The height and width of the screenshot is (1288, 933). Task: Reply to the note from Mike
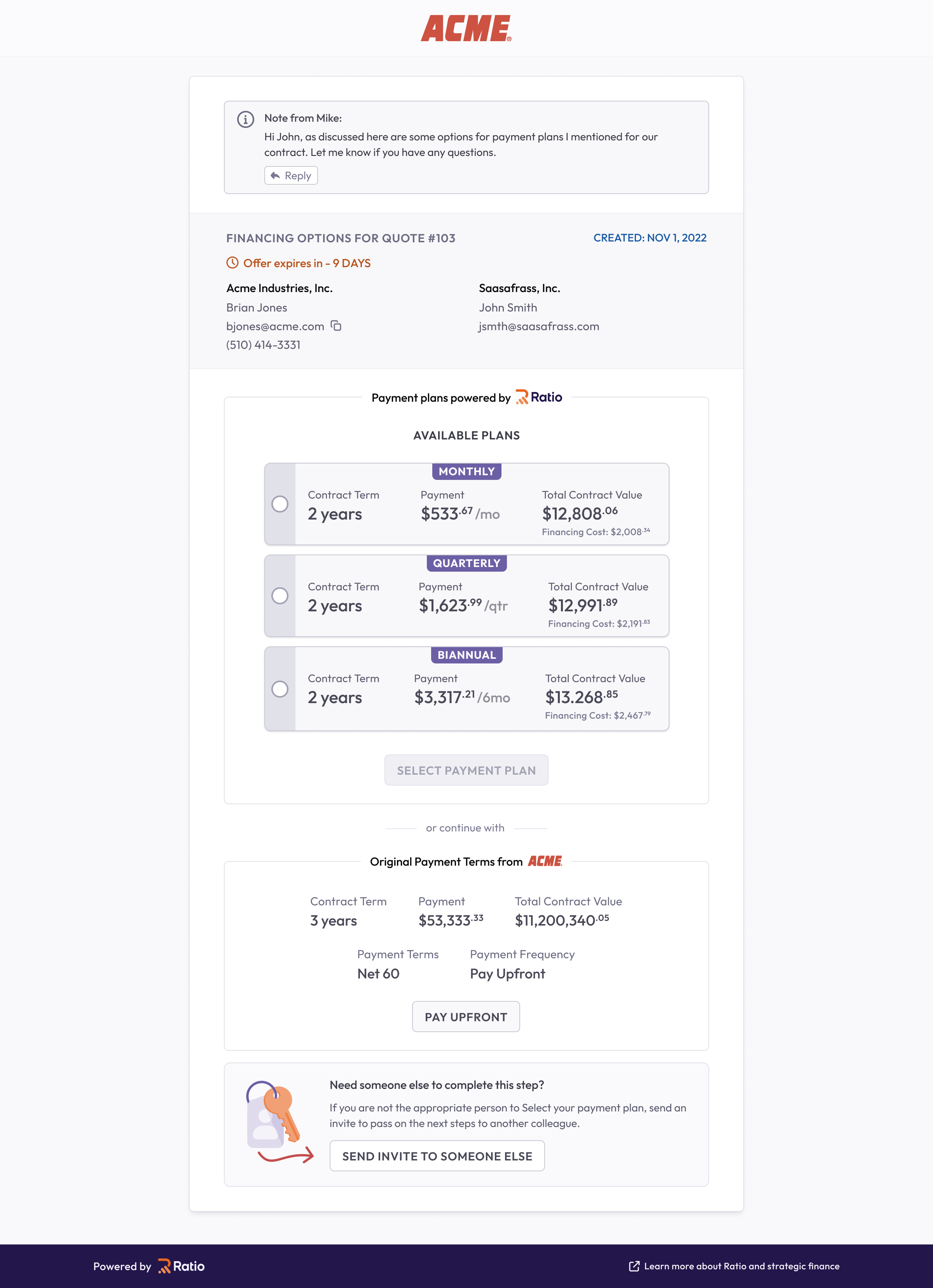click(x=291, y=175)
